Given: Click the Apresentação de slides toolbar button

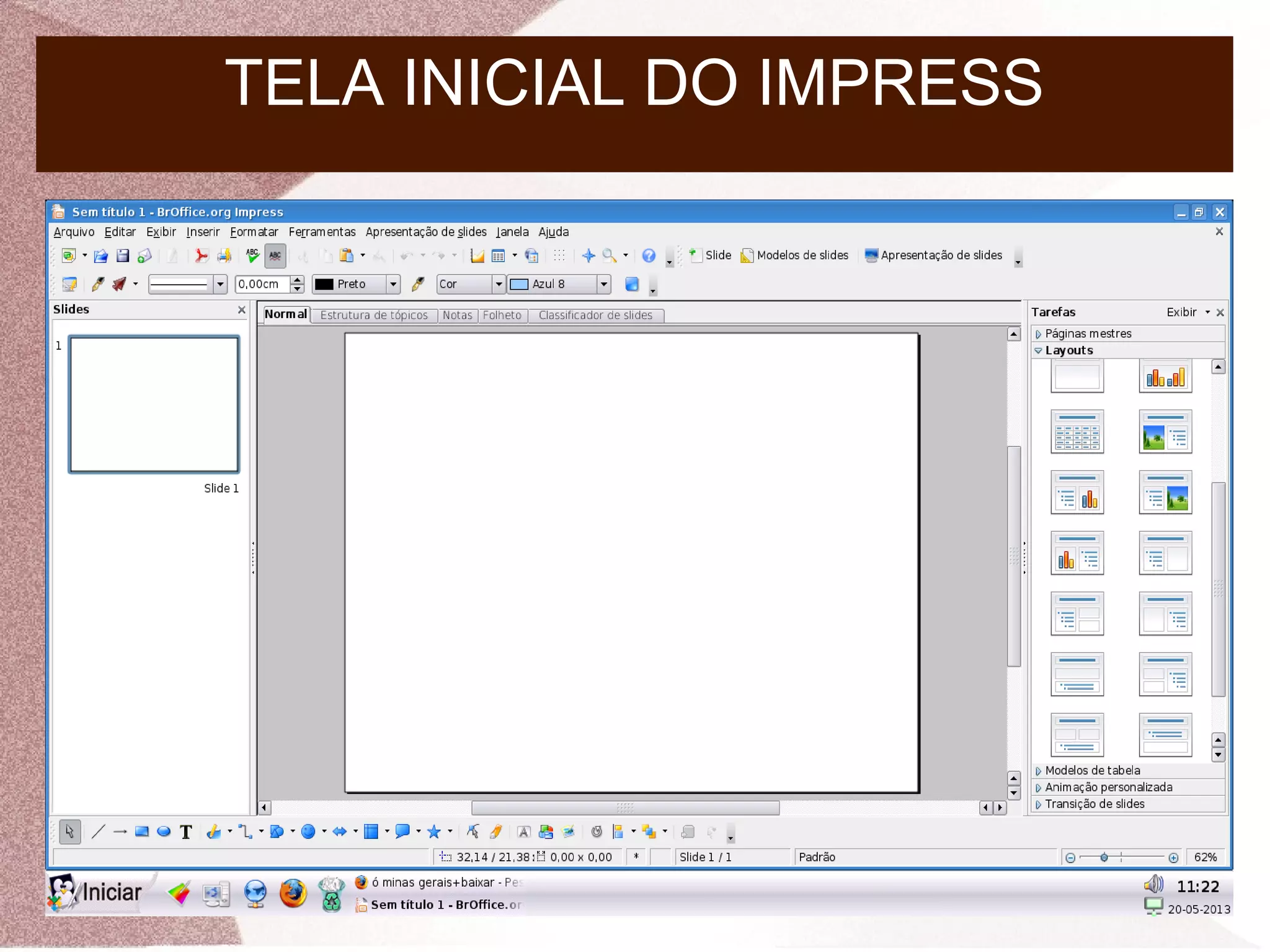Looking at the screenshot, I should point(933,256).
